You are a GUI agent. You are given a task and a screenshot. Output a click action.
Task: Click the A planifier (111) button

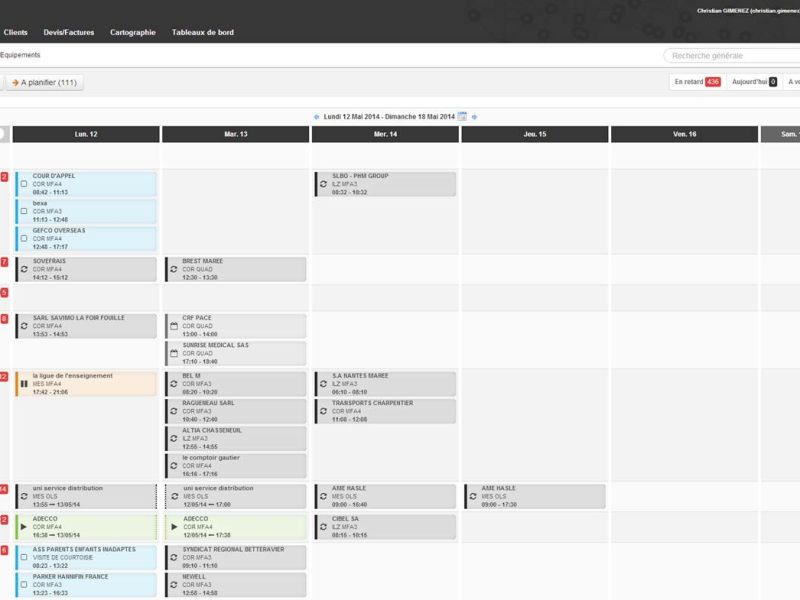(45, 82)
